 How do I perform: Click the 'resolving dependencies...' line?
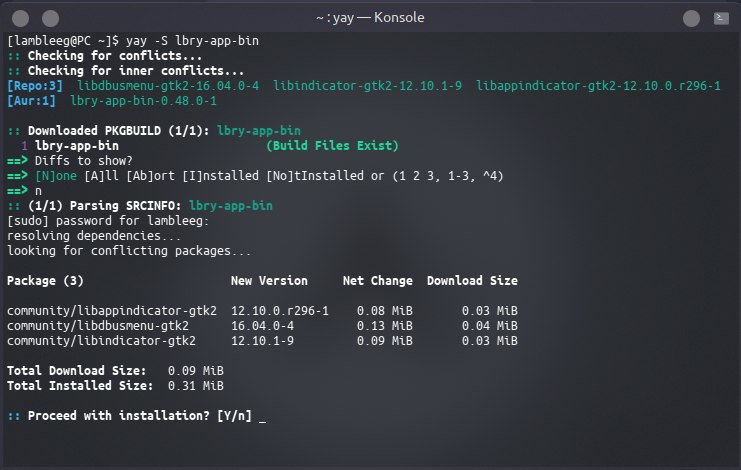coord(94,236)
